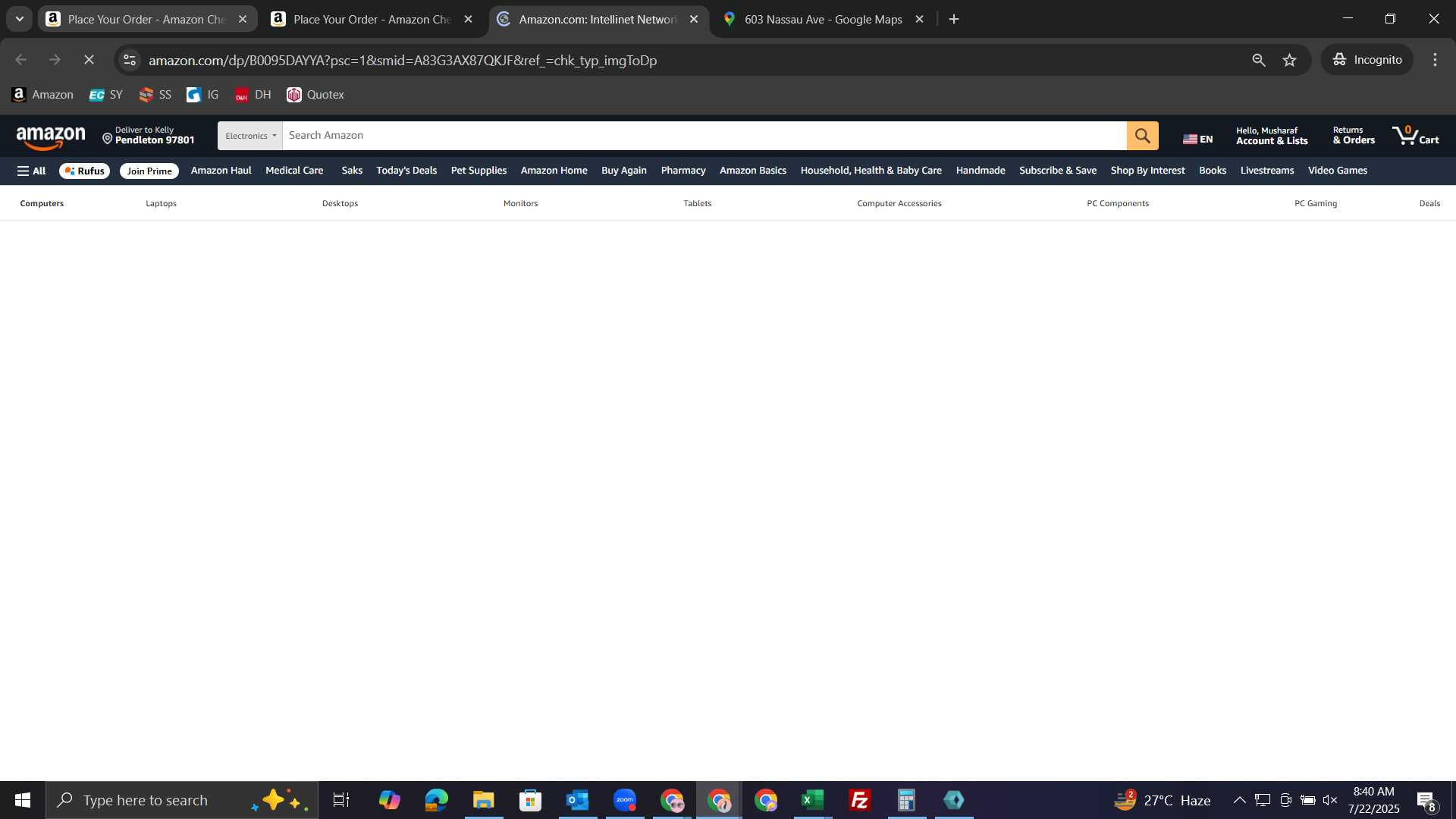Click the Amazon bookmark
This screenshot has width=1456, height=819.
pos(42,95)
